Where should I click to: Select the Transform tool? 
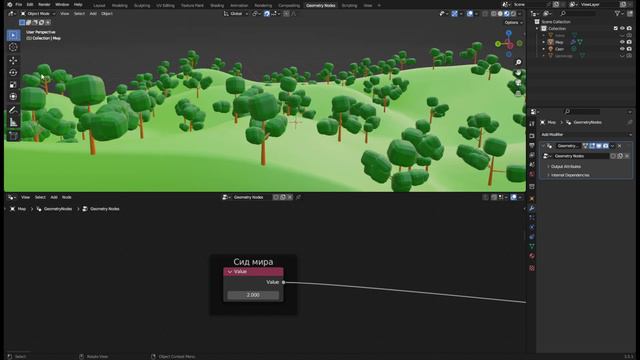(13, 96)
